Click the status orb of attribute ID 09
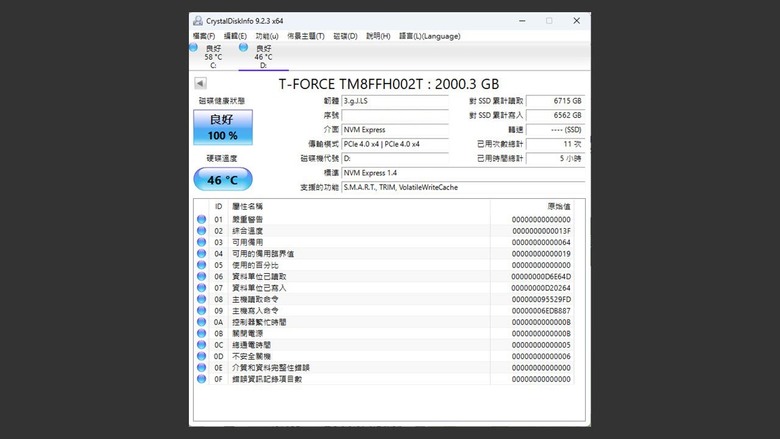The width and height of the screenshot is (780, 439). 201,311
